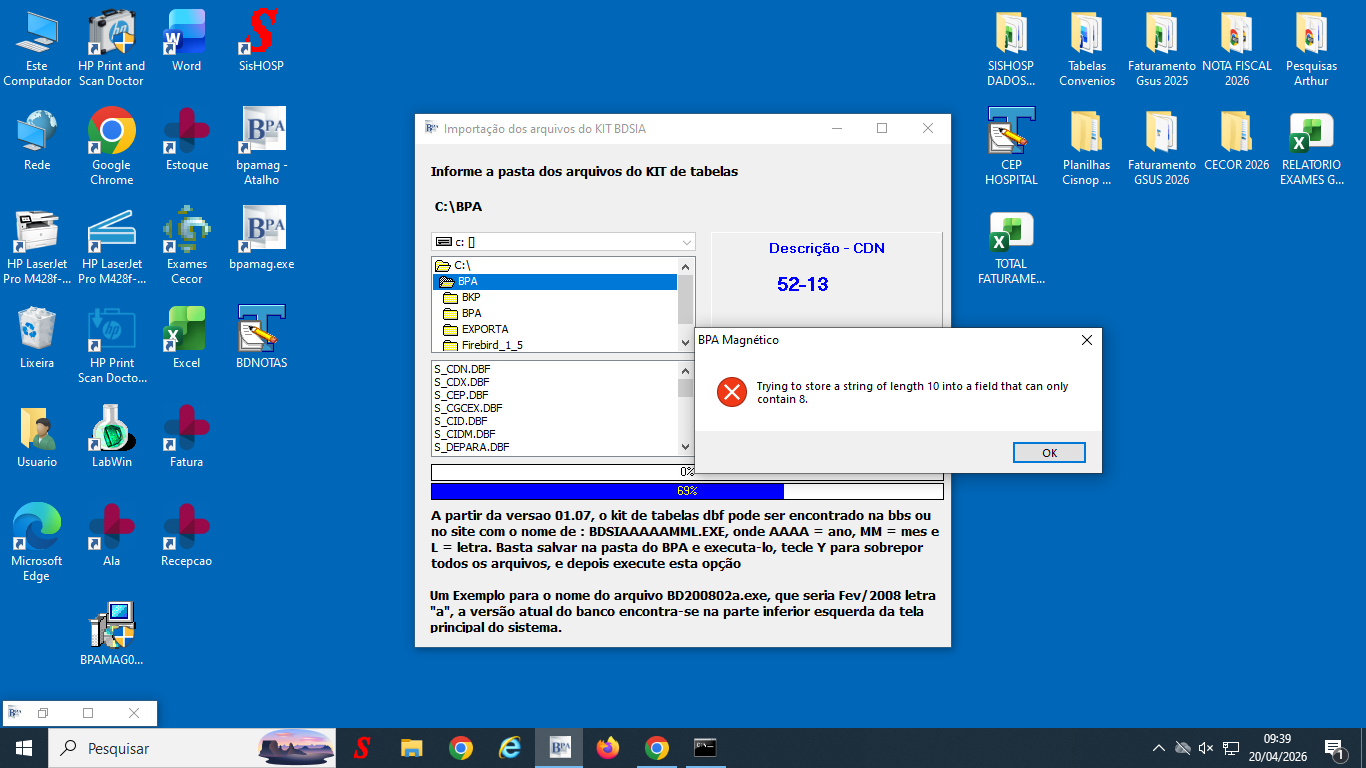The image size is (1366, 768).
Task: Select the CEP HOSPITAL desktop icon
Action: [x=1011, y=147]
